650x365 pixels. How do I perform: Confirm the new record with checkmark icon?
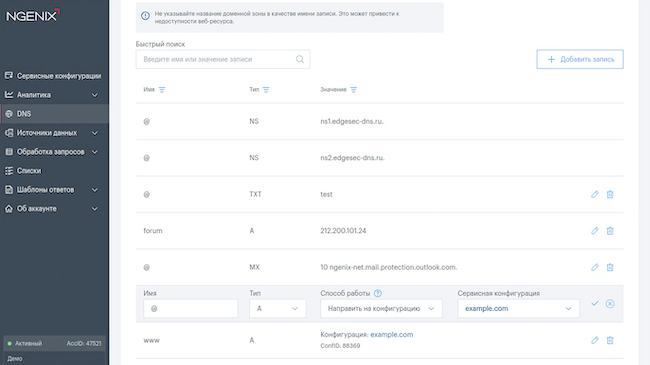595,304
